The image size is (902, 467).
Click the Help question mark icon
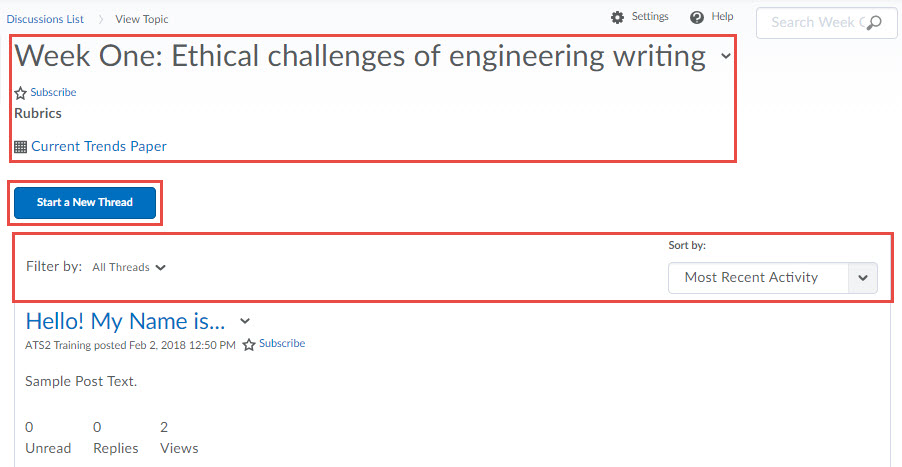tap(696, 17)
